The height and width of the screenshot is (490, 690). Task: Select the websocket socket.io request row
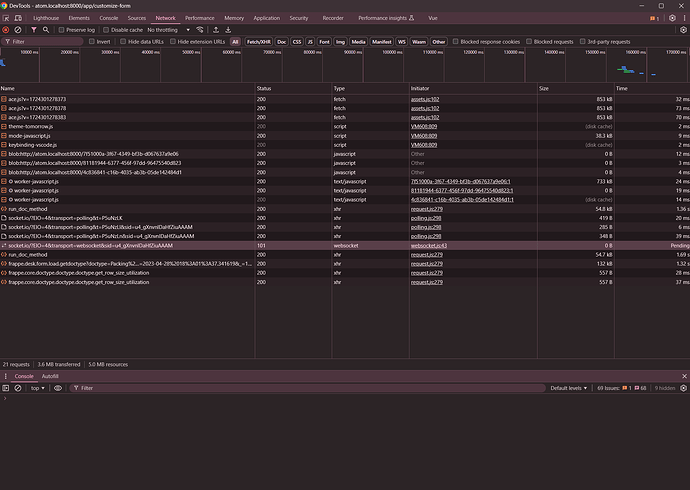345,245
